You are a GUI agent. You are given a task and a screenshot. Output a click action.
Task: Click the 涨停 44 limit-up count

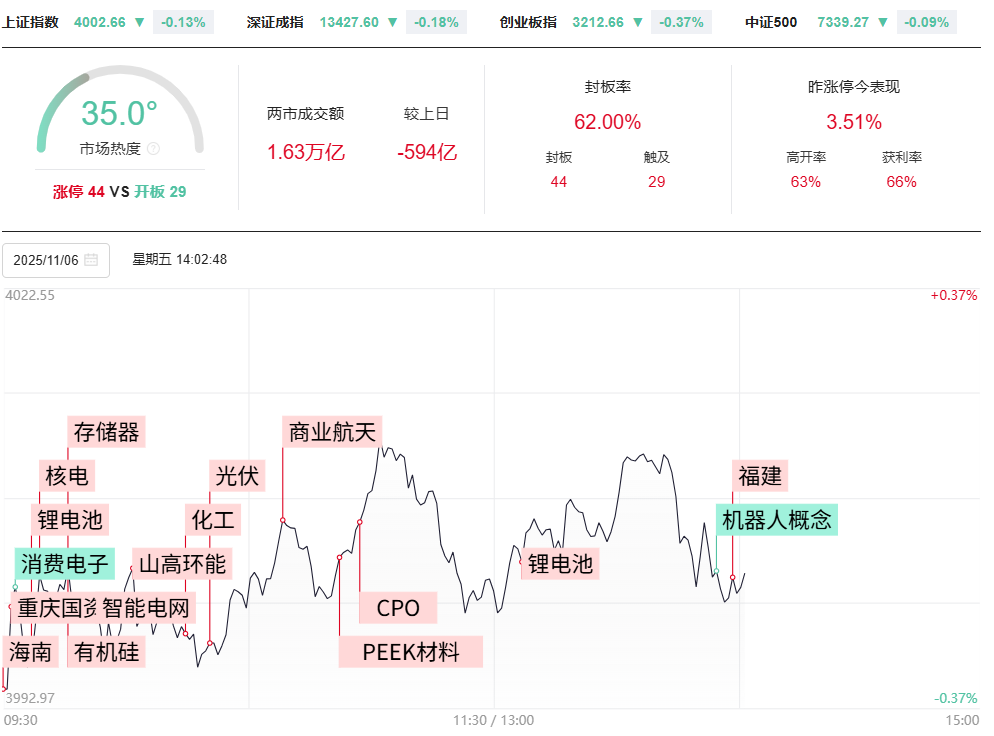(x=79, y=192)
